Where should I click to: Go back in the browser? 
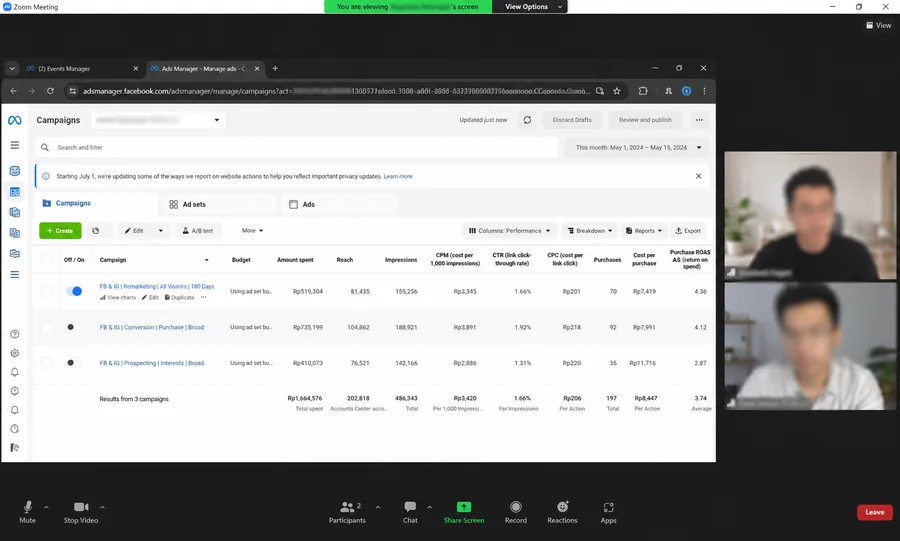coord(14,91)
